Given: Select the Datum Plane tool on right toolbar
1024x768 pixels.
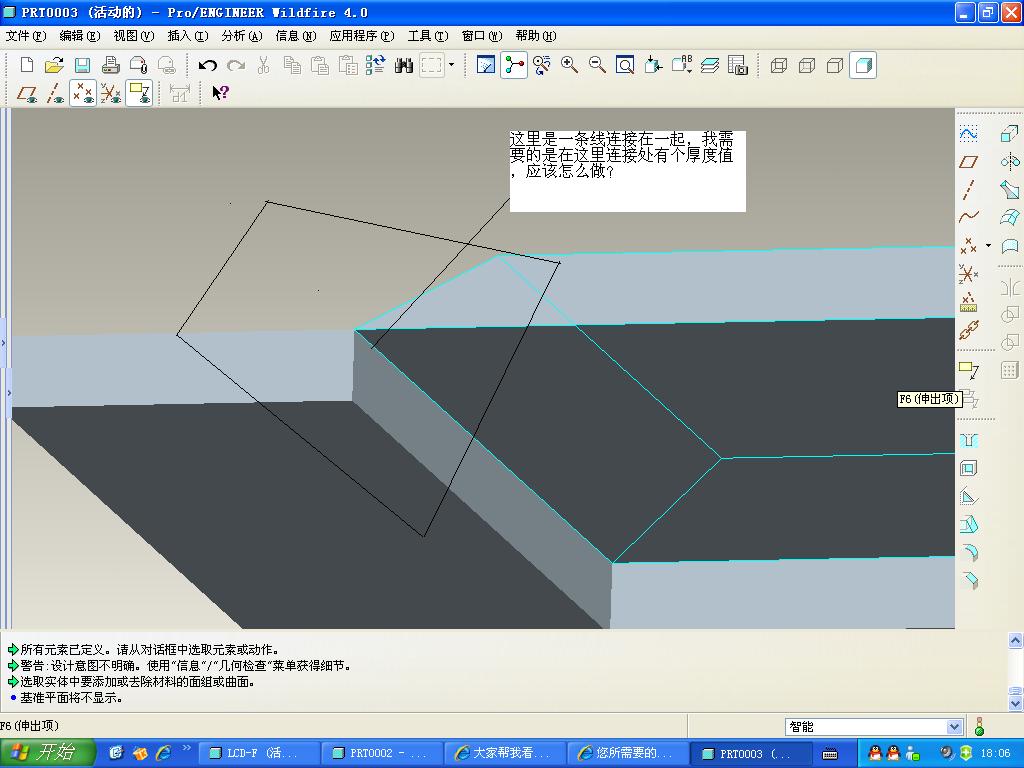Looking at the screenshot, I should pyautogui.click(x=968, y=162).
